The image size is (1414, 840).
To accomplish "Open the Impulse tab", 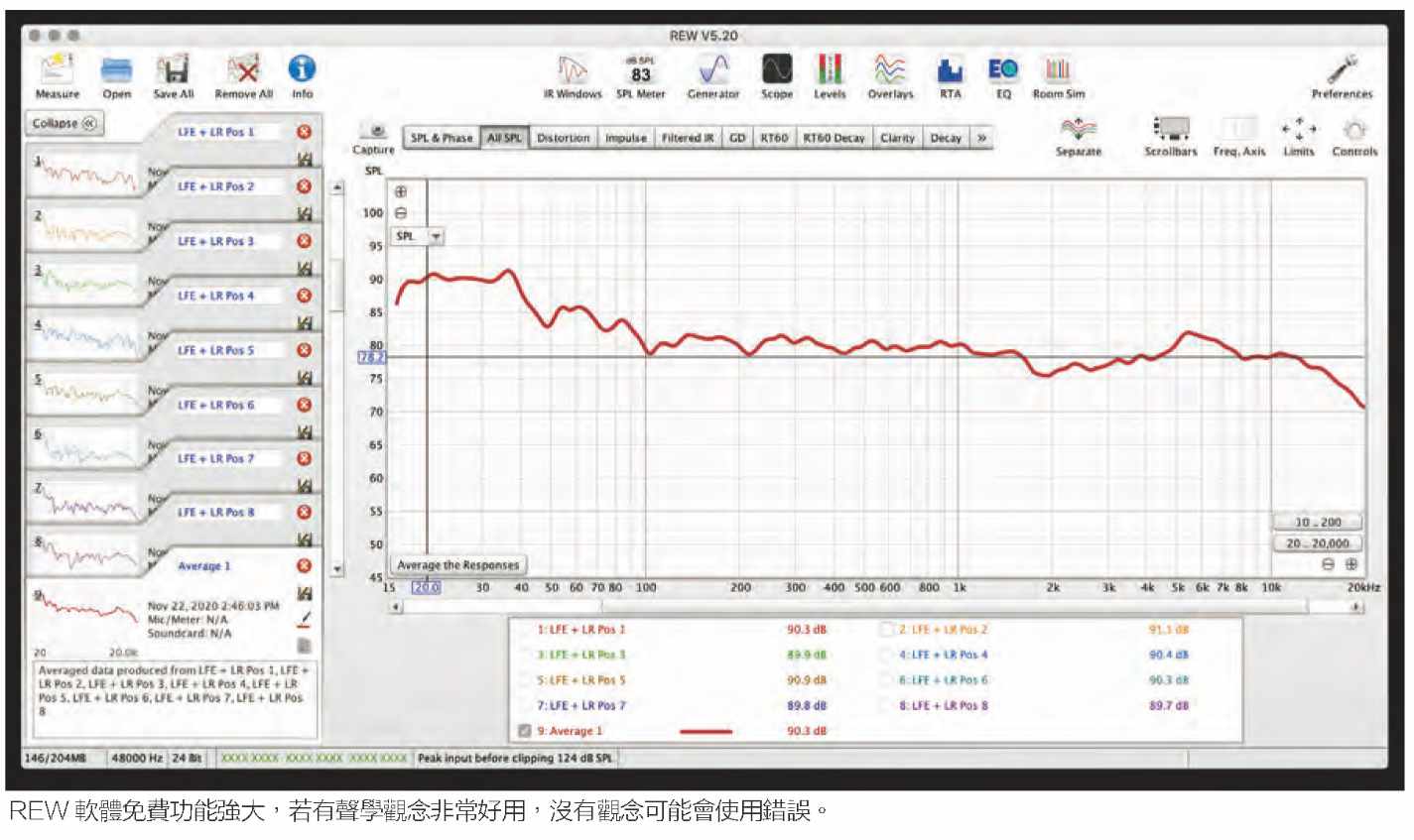I will point(625,139).
